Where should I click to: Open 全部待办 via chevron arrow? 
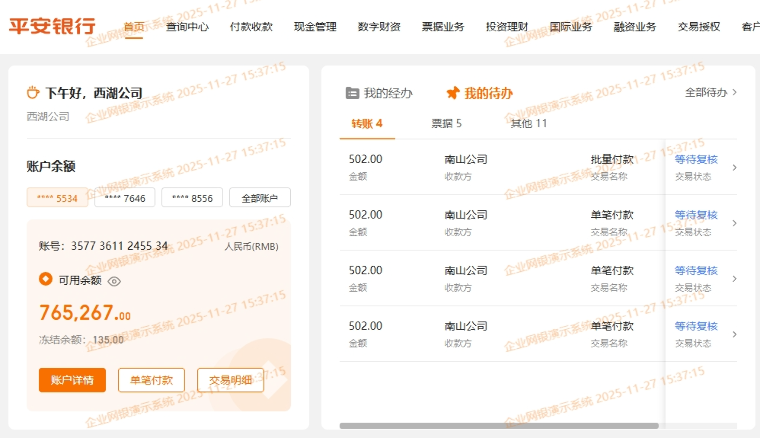[735, 92]
